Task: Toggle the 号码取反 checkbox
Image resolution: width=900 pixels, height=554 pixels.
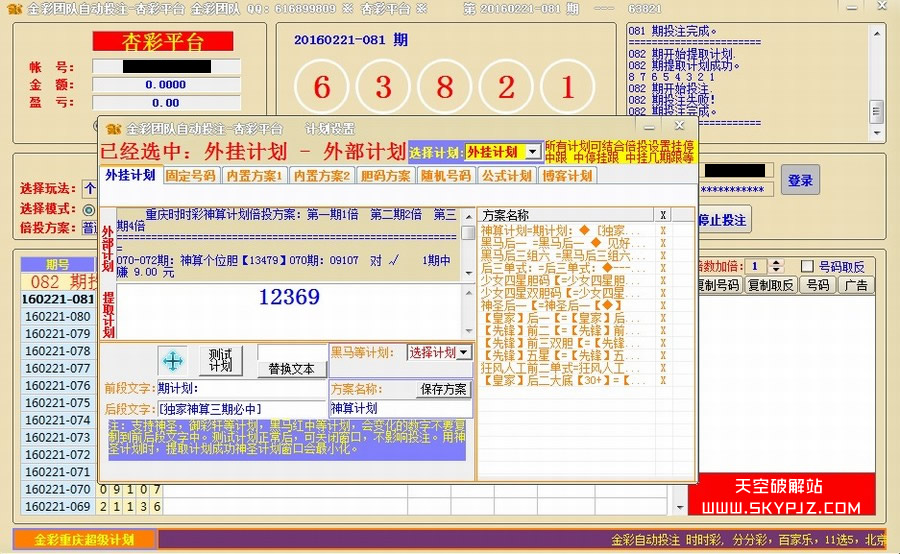Action: [807, 266]
